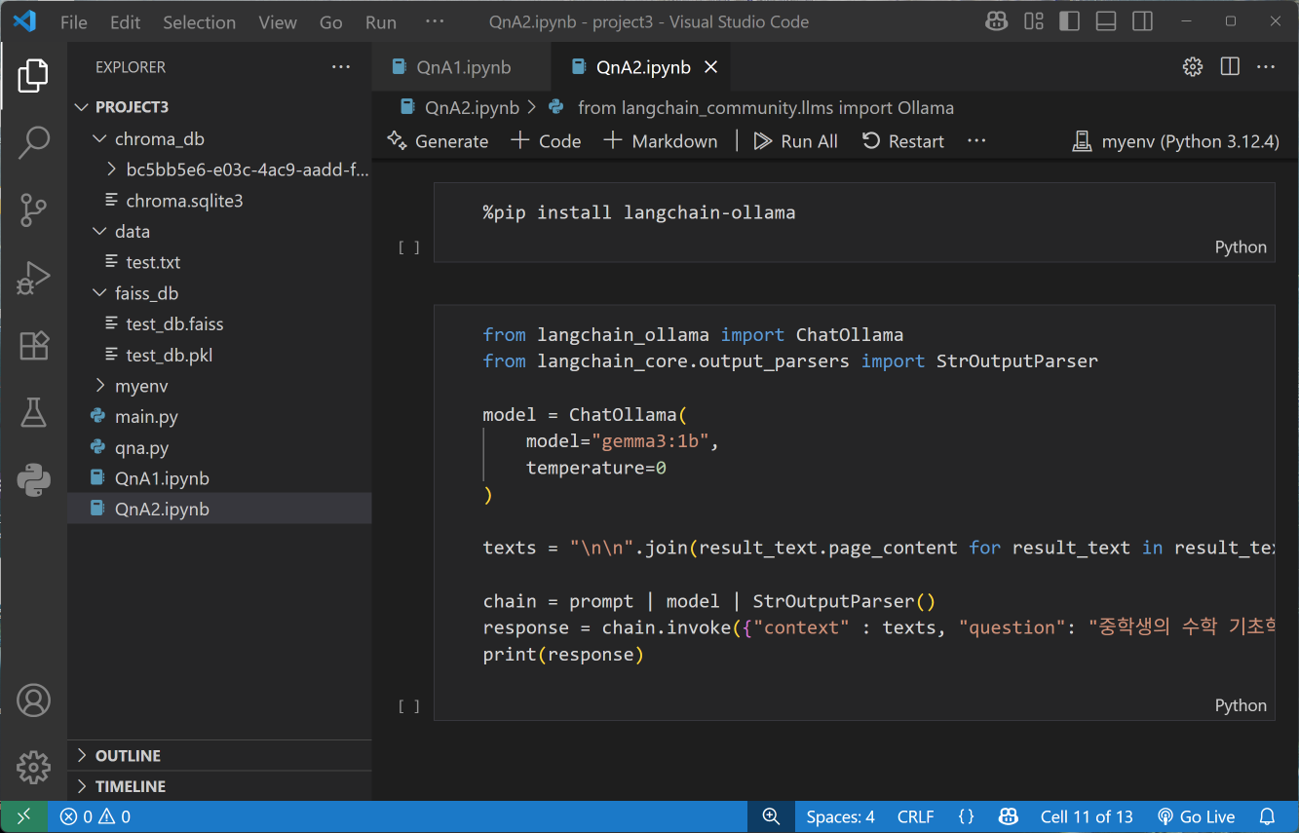This screenshot has height=833, width=1299.
Task: Open qna.py in explorer
Action: (220, 447)
